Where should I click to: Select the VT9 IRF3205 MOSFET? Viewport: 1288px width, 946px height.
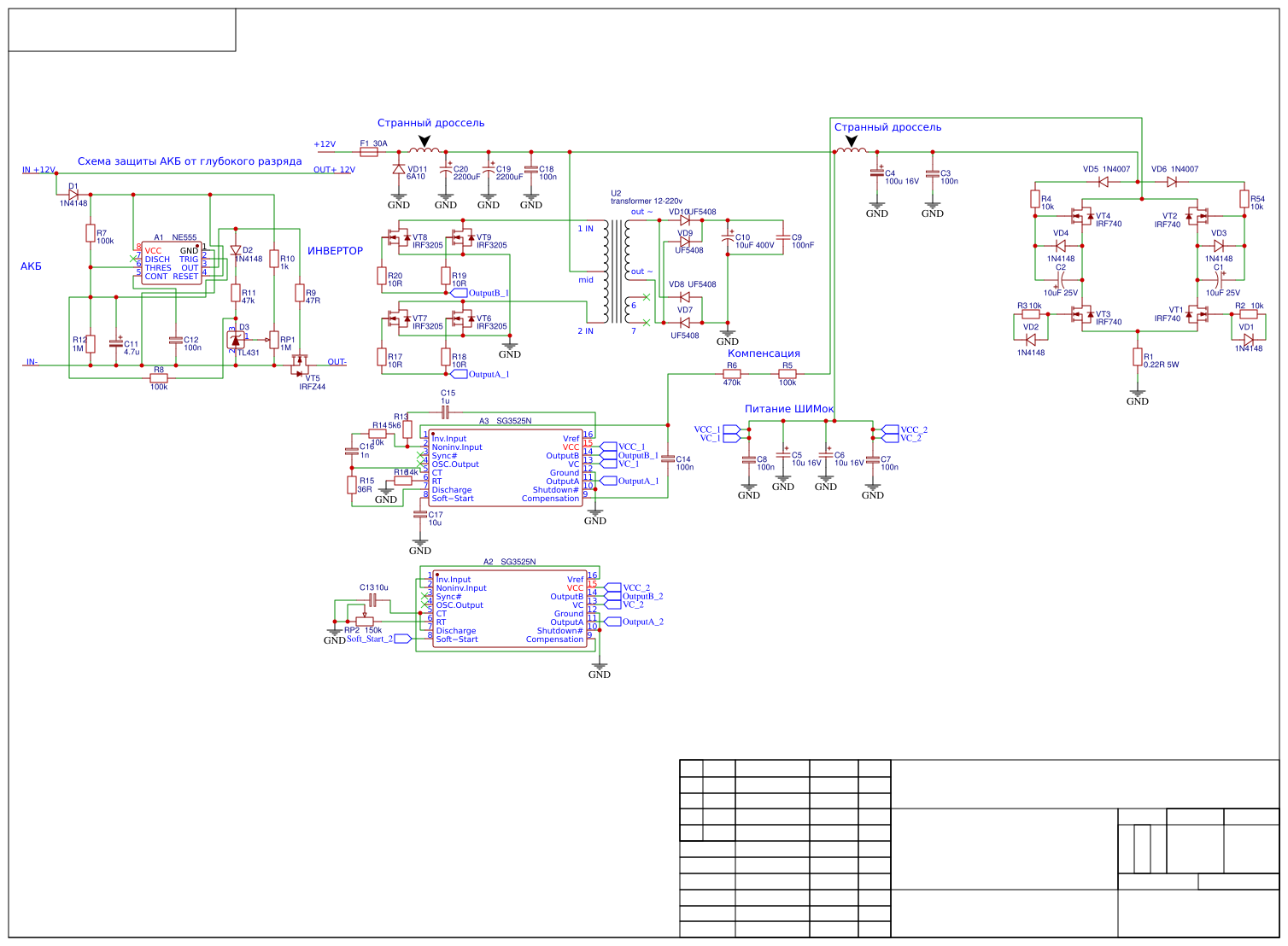coord(462,239)
